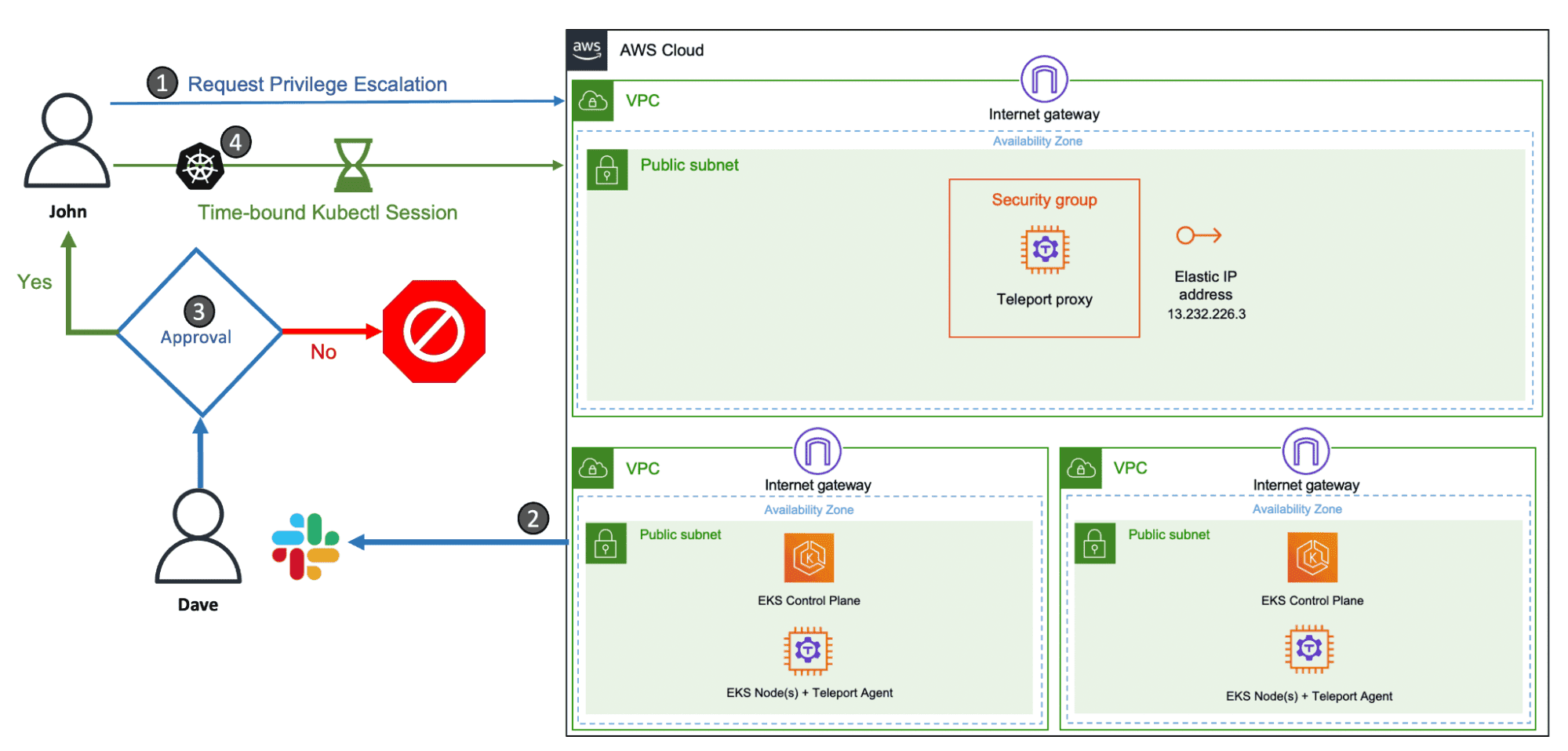Select the Dave user icon
Screen dimensions: 1568x751
(198, 536)
